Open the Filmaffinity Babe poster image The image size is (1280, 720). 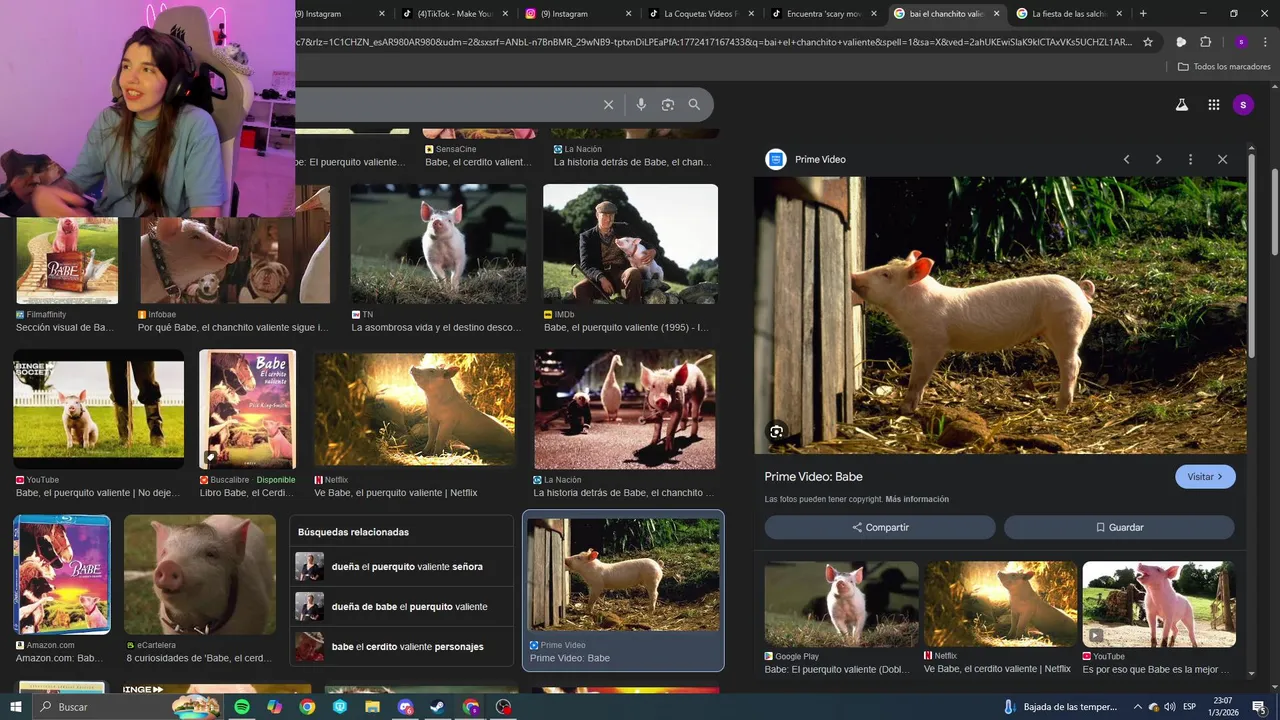(x=67, y=260)
